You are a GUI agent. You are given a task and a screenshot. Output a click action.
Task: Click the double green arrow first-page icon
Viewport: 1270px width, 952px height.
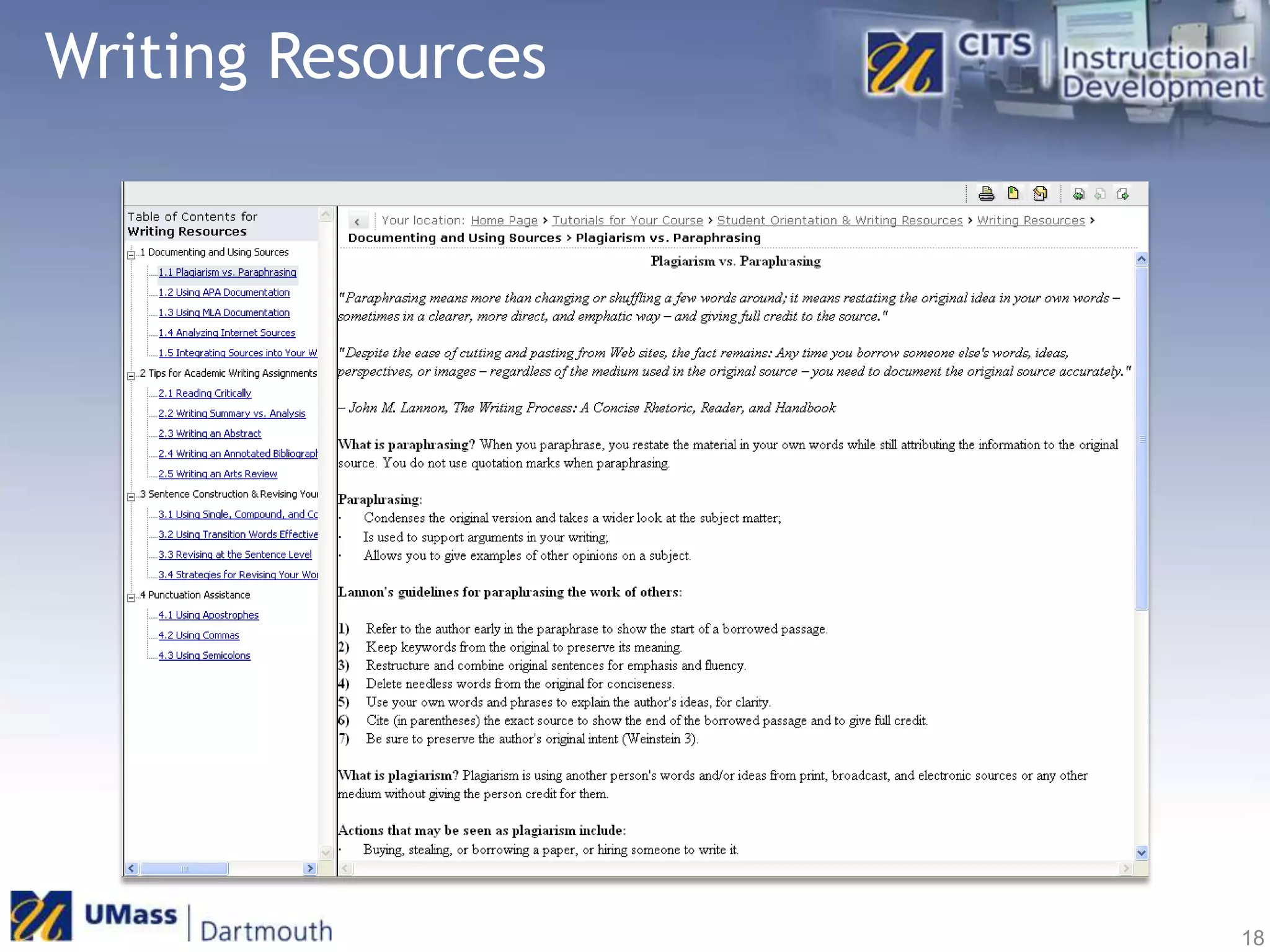click(1078, 194)
